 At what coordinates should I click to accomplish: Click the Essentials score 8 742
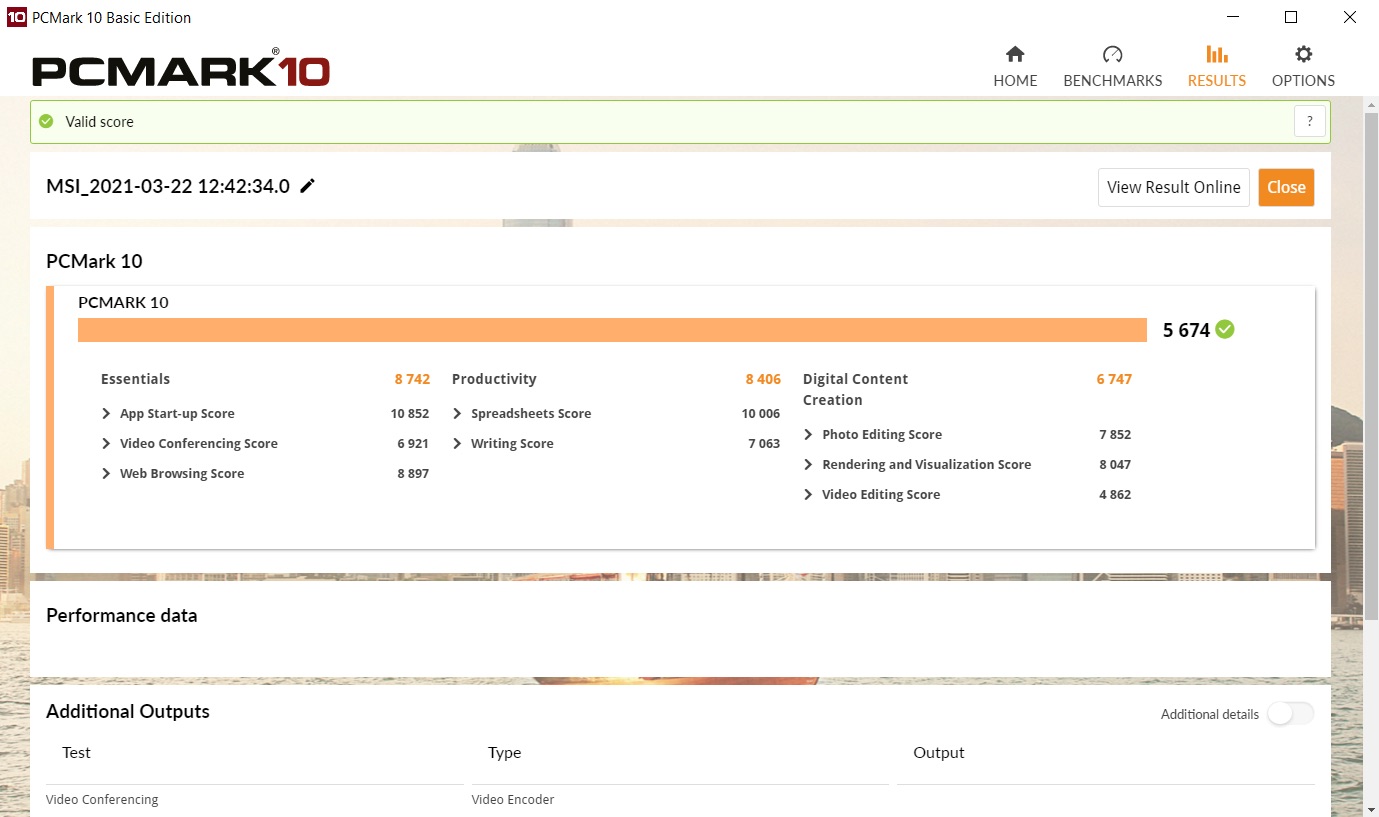coord(412,379)
